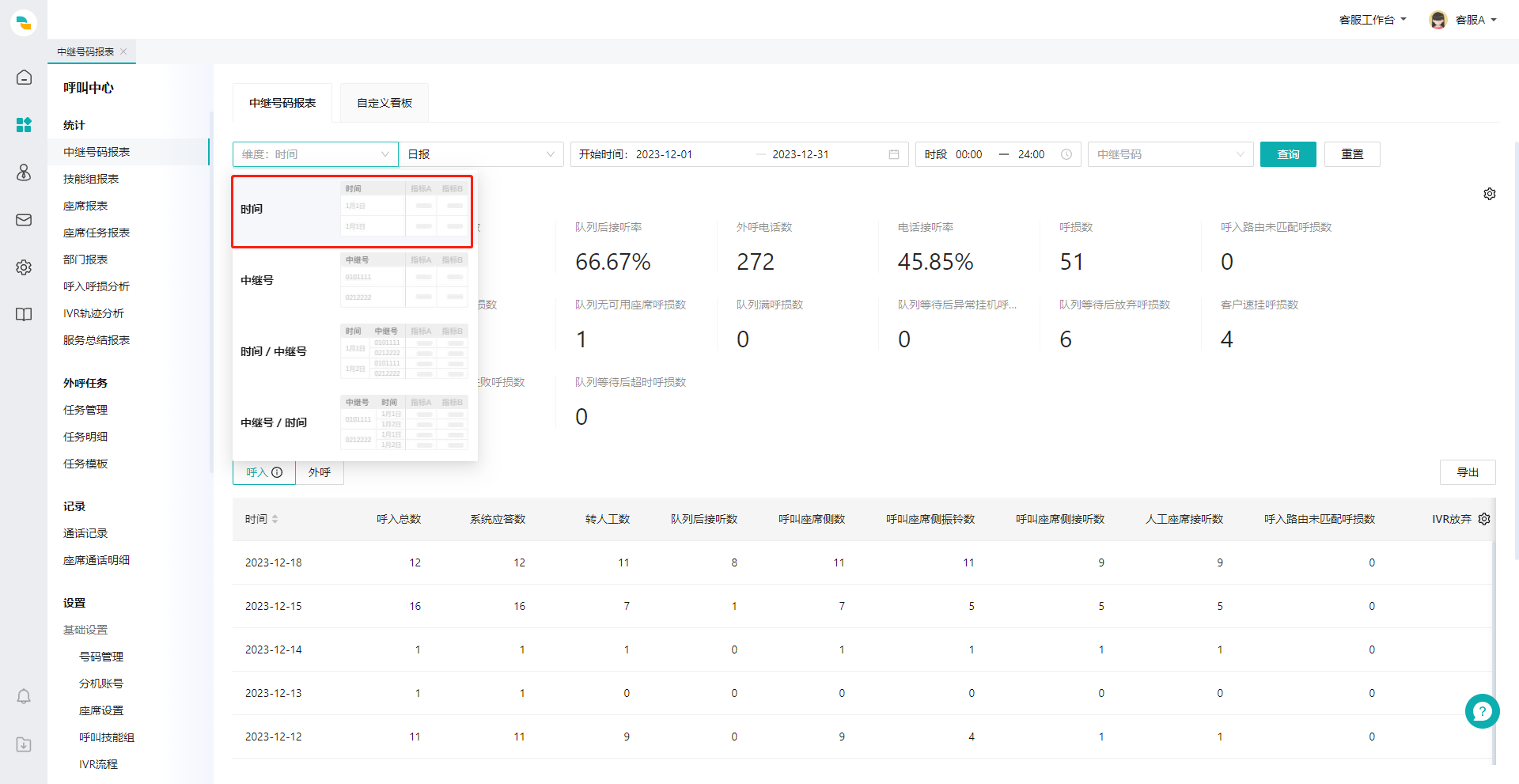Open the table column settings gear

click(x=1484, y=519)
